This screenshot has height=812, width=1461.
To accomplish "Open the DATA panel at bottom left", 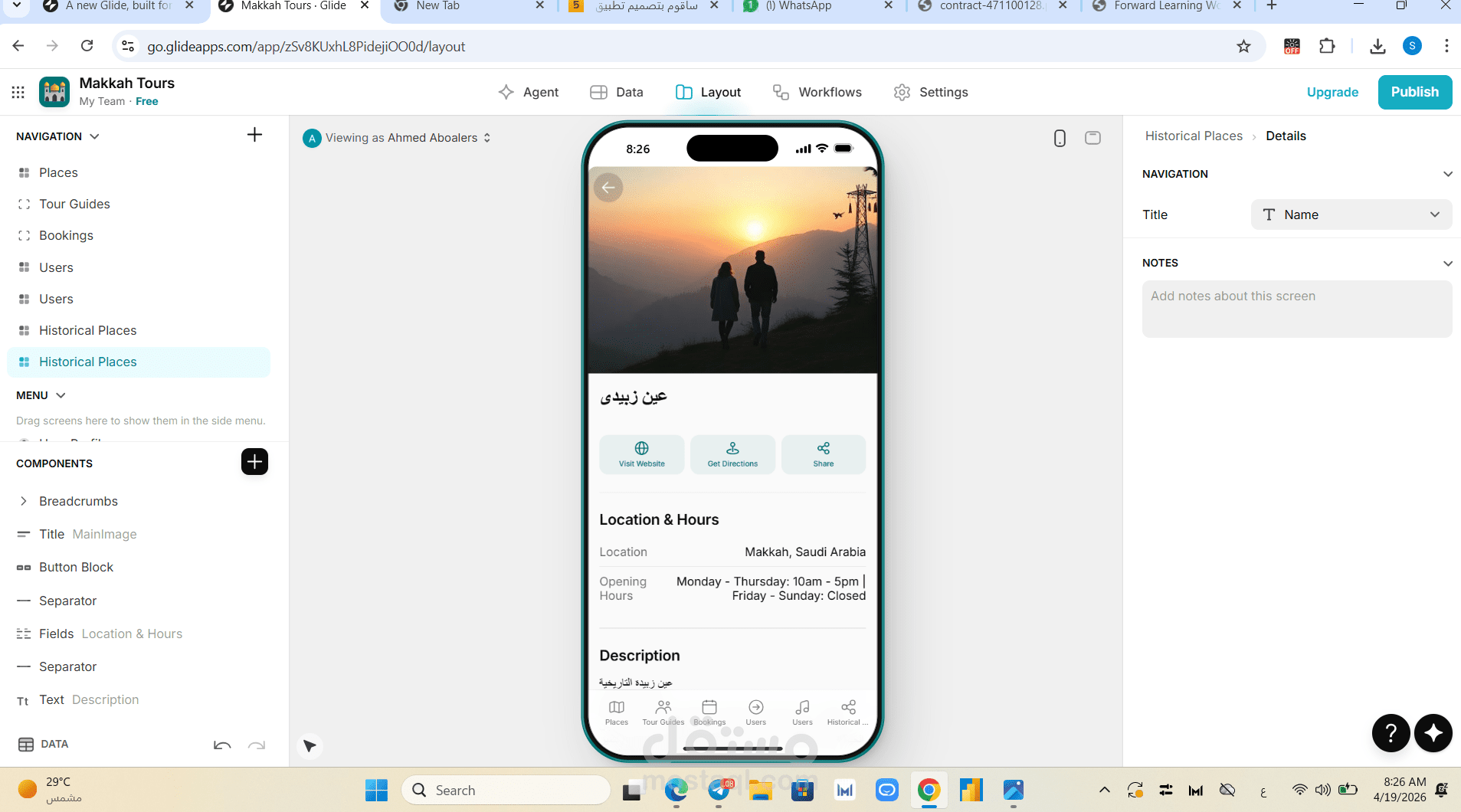I will tap(43, 744).
